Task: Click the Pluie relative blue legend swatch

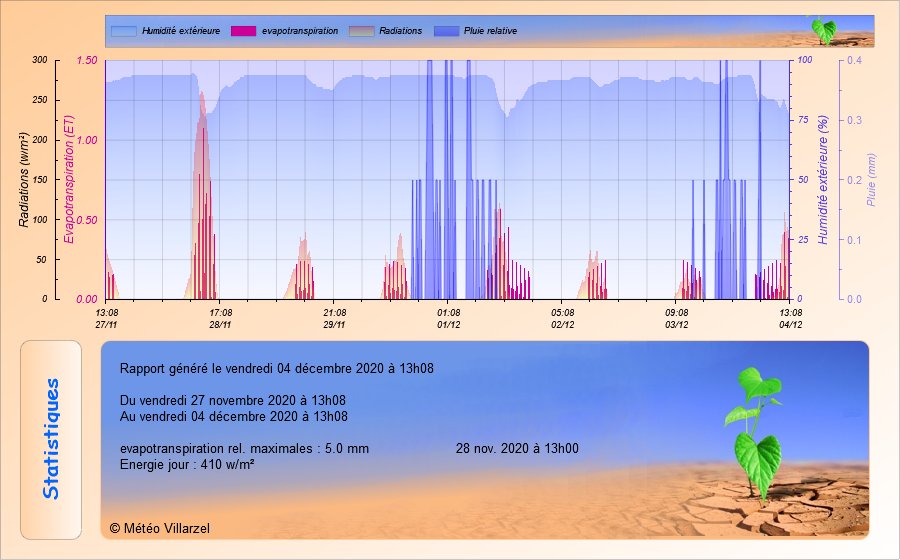Action: (447, 31)
